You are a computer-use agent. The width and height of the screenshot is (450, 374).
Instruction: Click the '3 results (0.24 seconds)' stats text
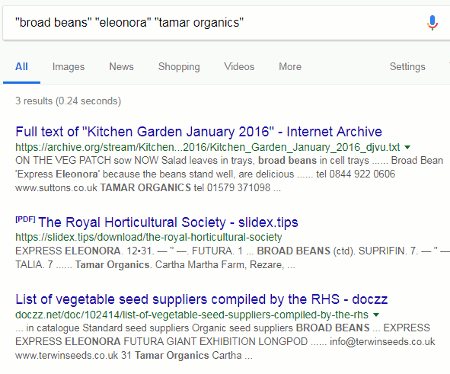tap(68, 101)
